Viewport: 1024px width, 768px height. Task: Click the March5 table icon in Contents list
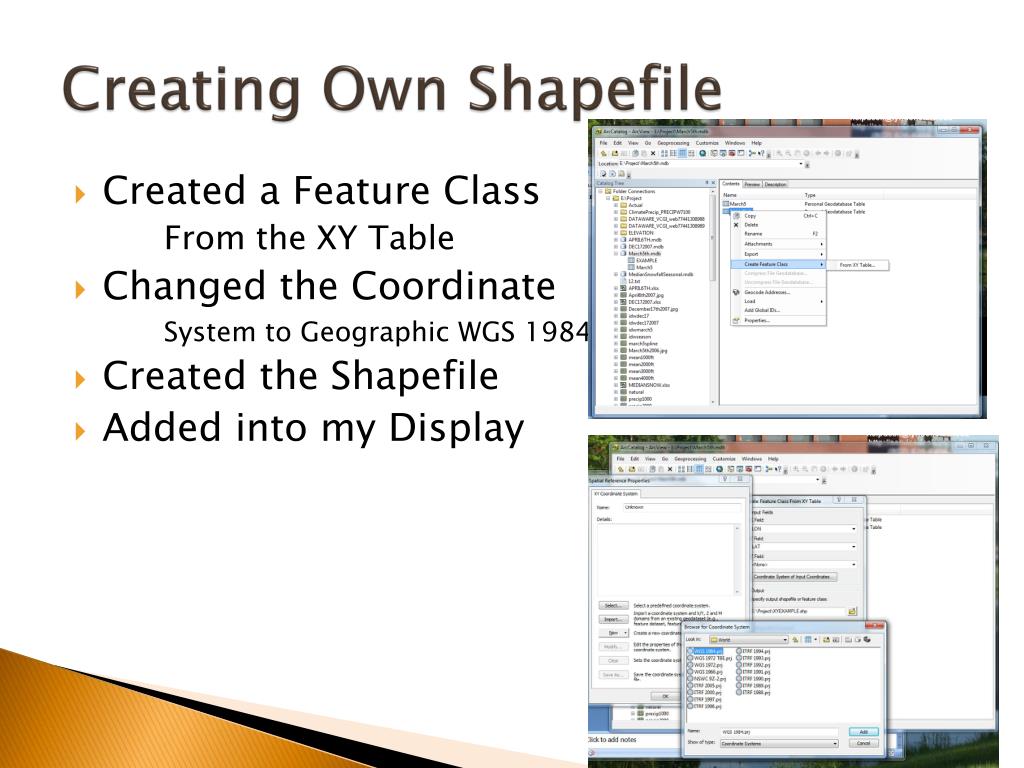726,204
